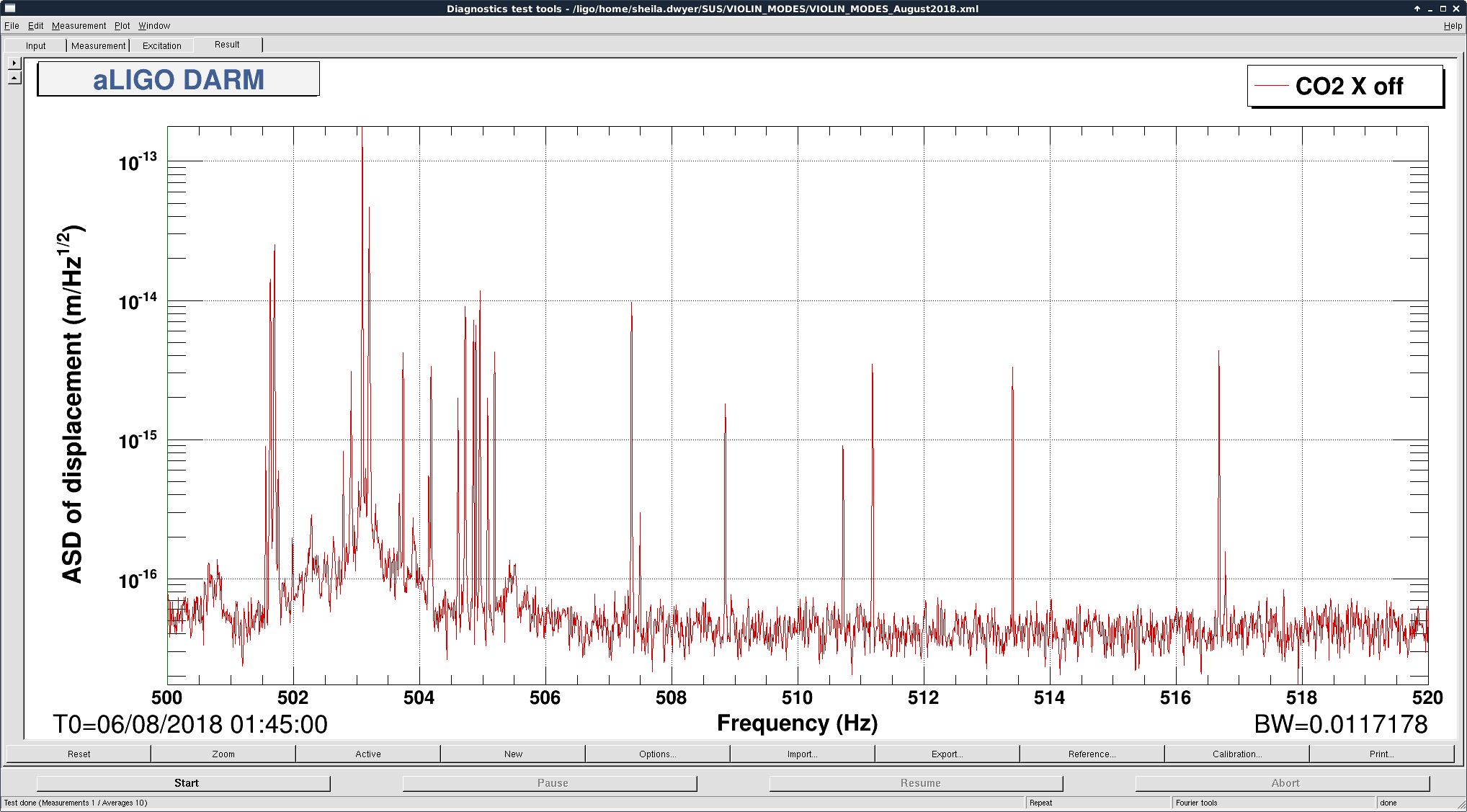Viewport: 1467px width, 812px height.
Task: Click the red CO2 X off legend line
Action: (1271, 86)
